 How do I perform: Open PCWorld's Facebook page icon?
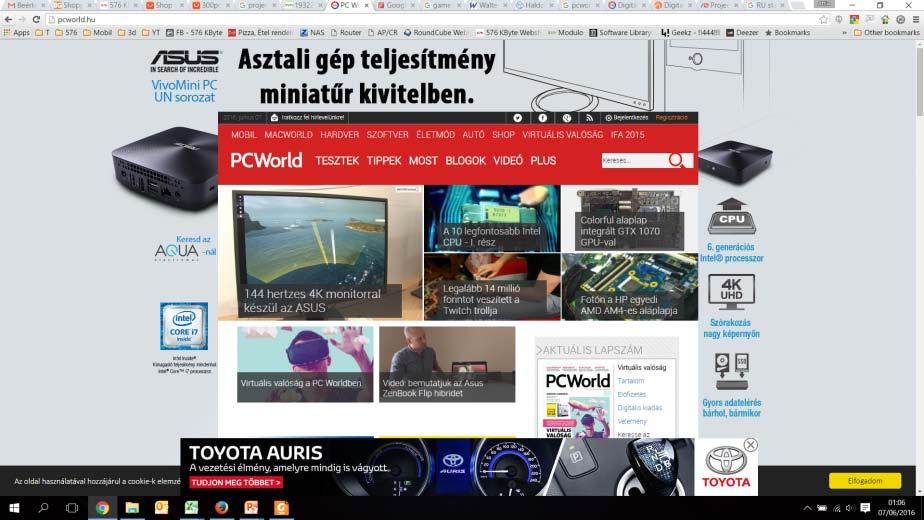pyautogui.click(x=542, y=118)
